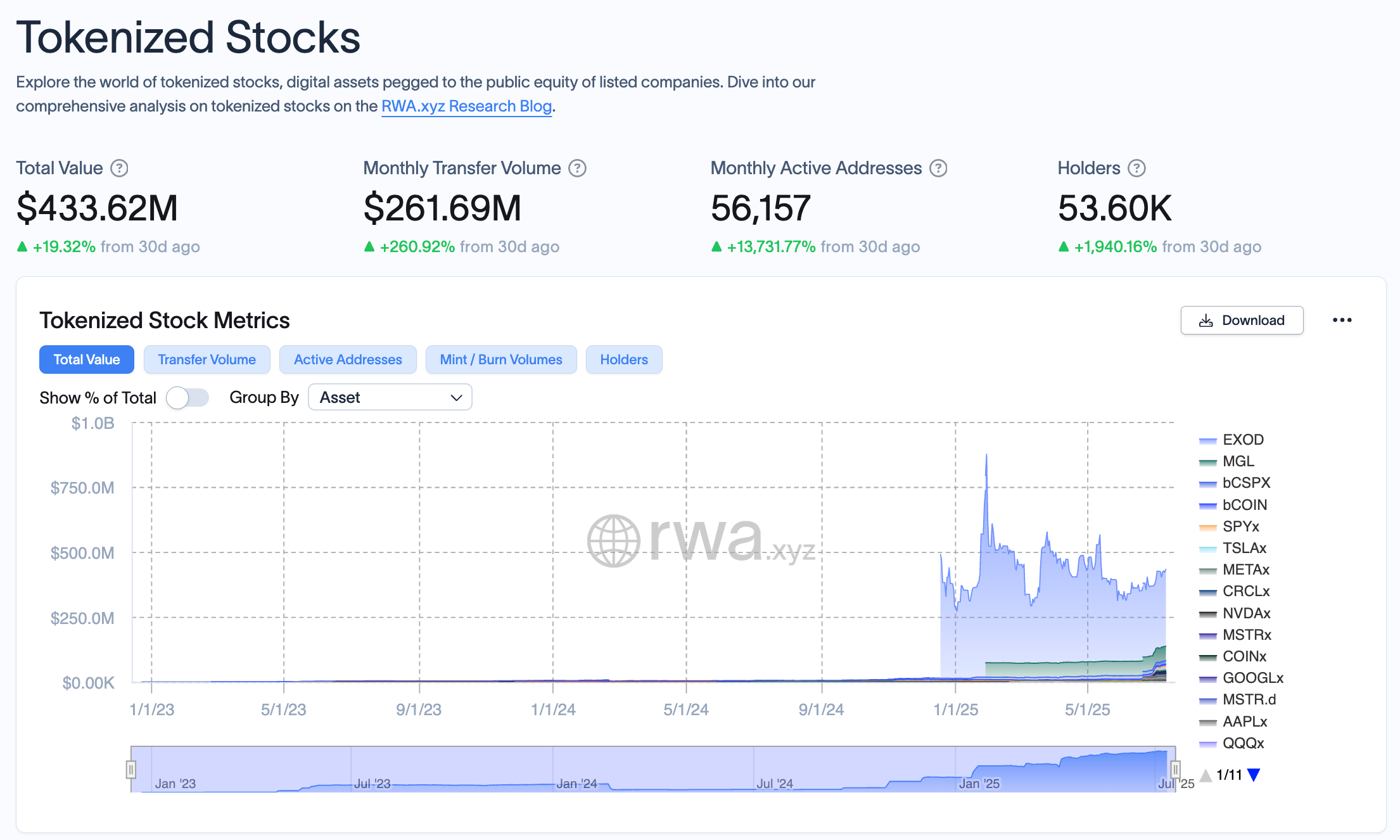Click the +260.92% change text
The width and height of the screenshot is (1400, 840).
417,246
